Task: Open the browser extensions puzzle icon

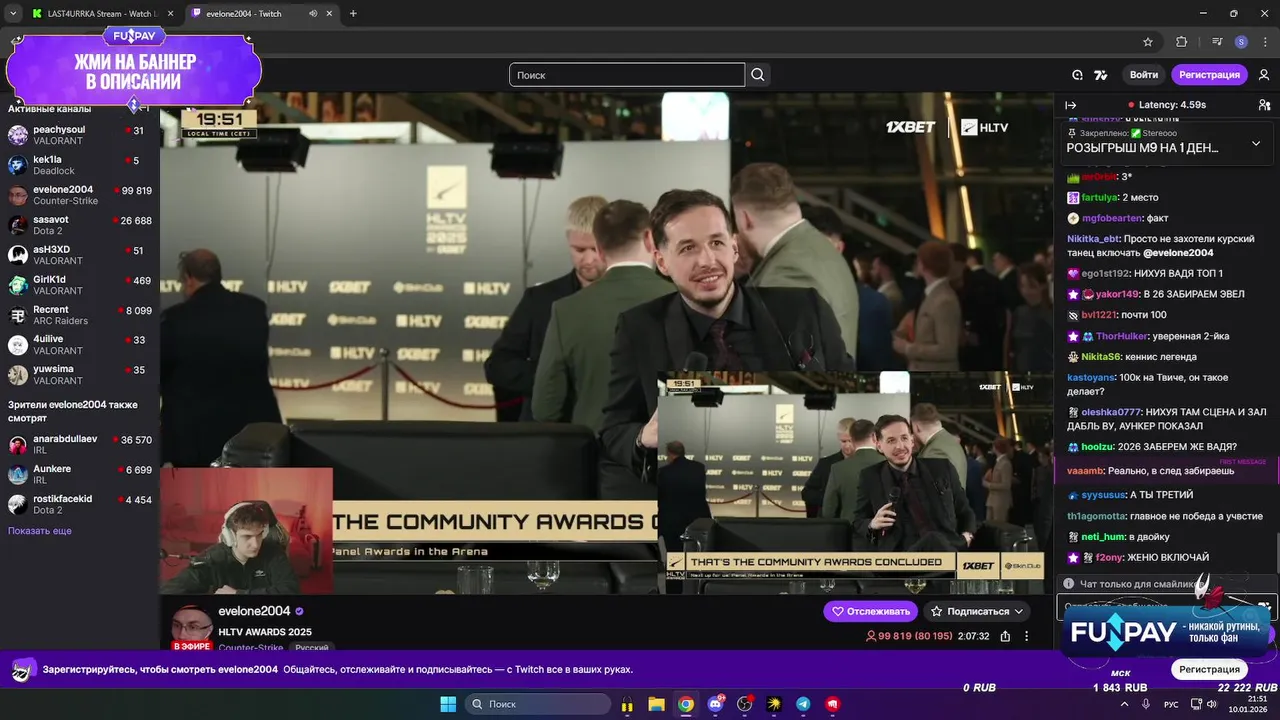Action: (1181, 42)
